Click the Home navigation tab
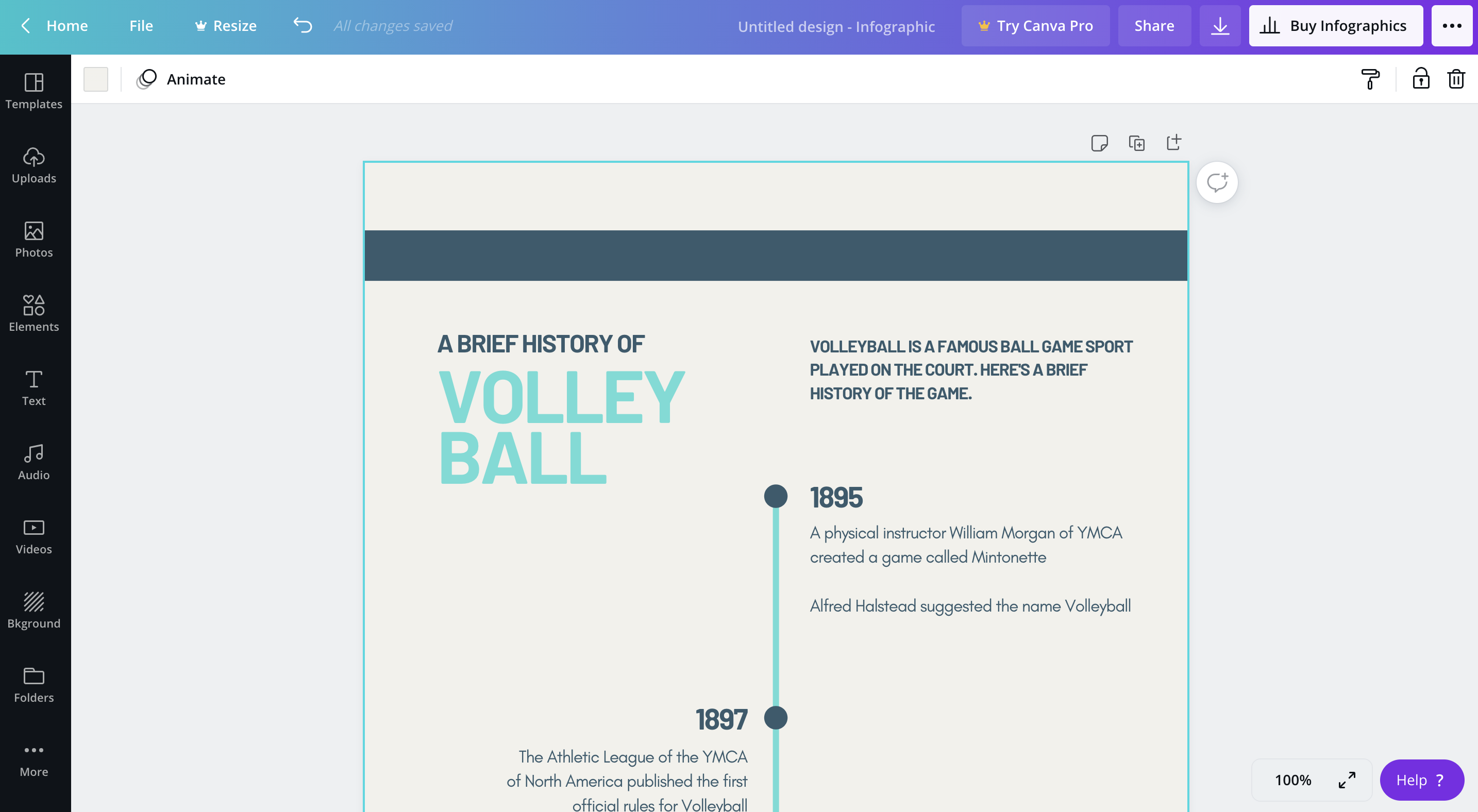The height and width of the screenshot is (812, 1478). pyautogui.click(x=66, y=25)
